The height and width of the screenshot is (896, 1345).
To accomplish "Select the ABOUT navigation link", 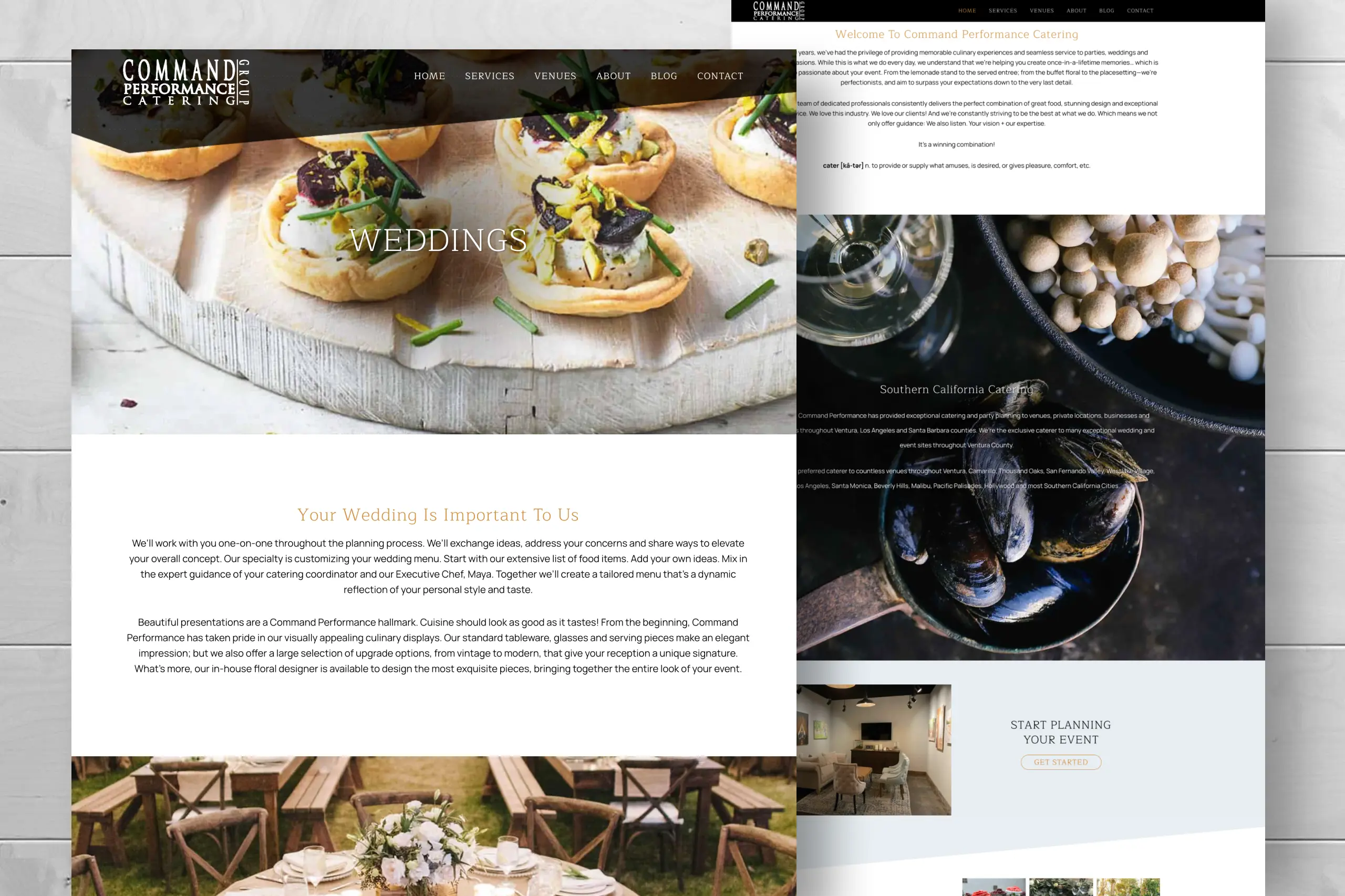I will pos(613,75).
